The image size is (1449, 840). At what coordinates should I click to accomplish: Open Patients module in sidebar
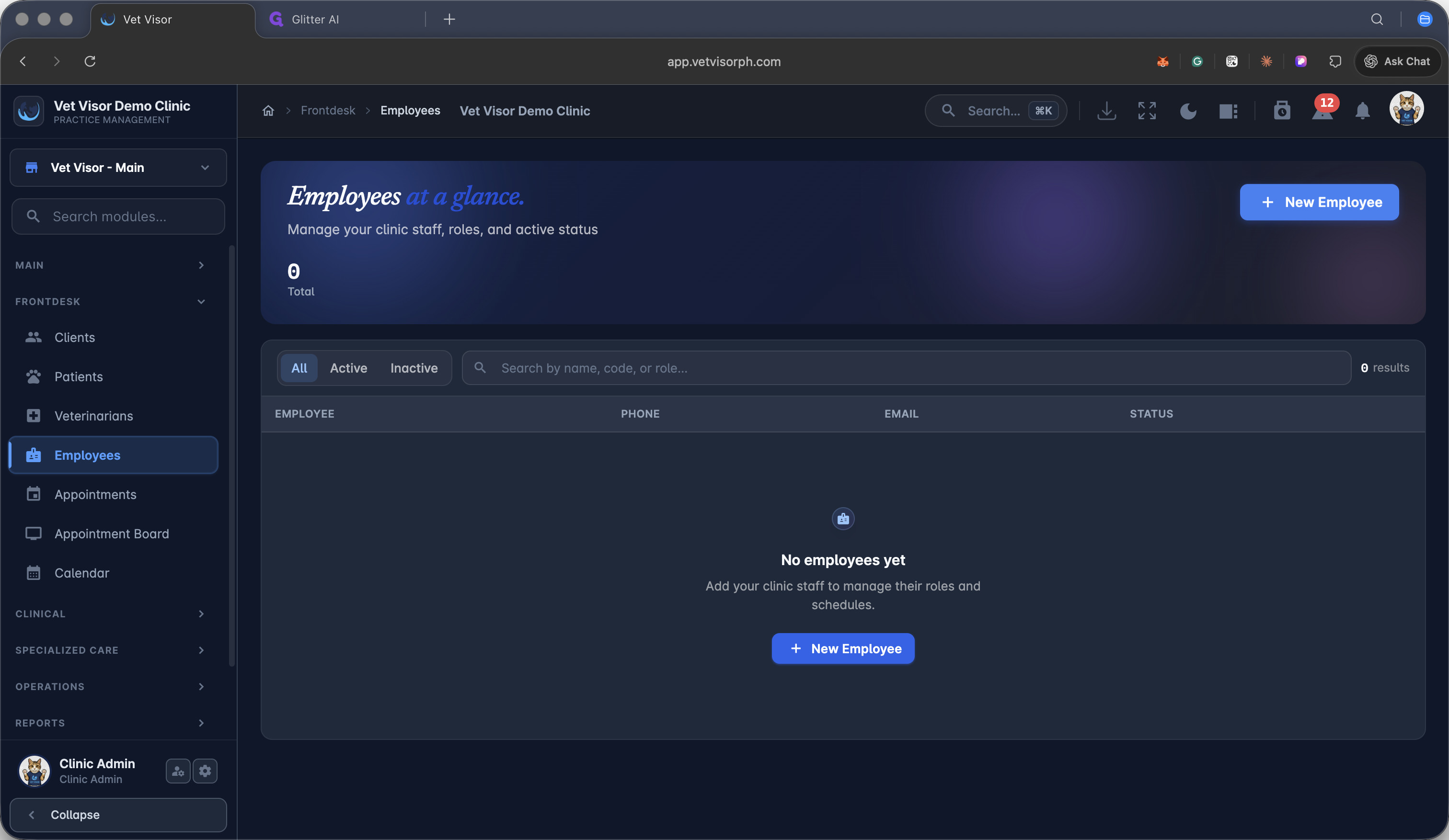[x=113, y=376]
